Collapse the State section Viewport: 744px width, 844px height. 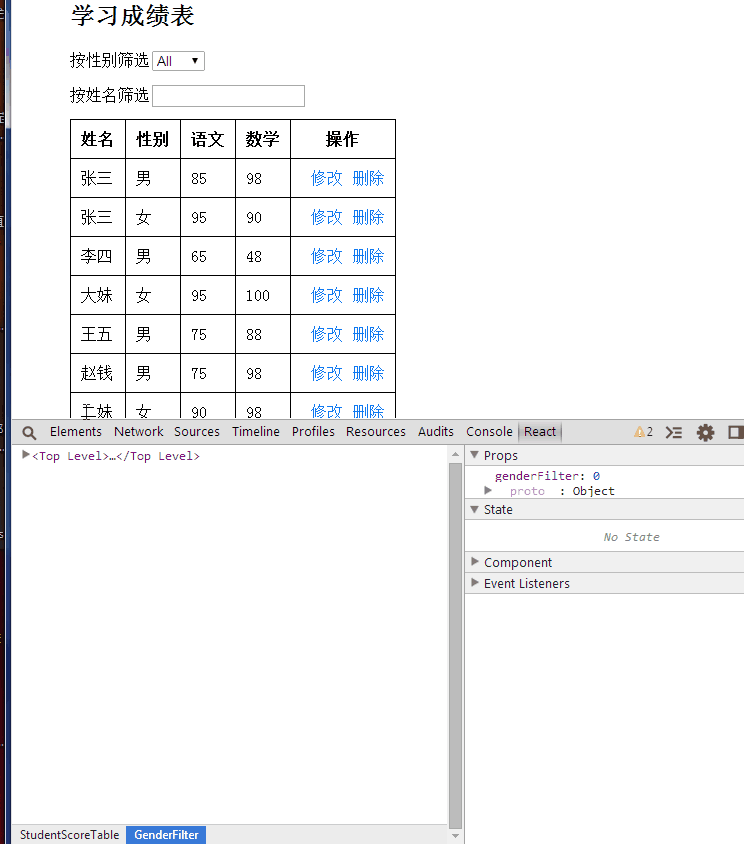475,510
